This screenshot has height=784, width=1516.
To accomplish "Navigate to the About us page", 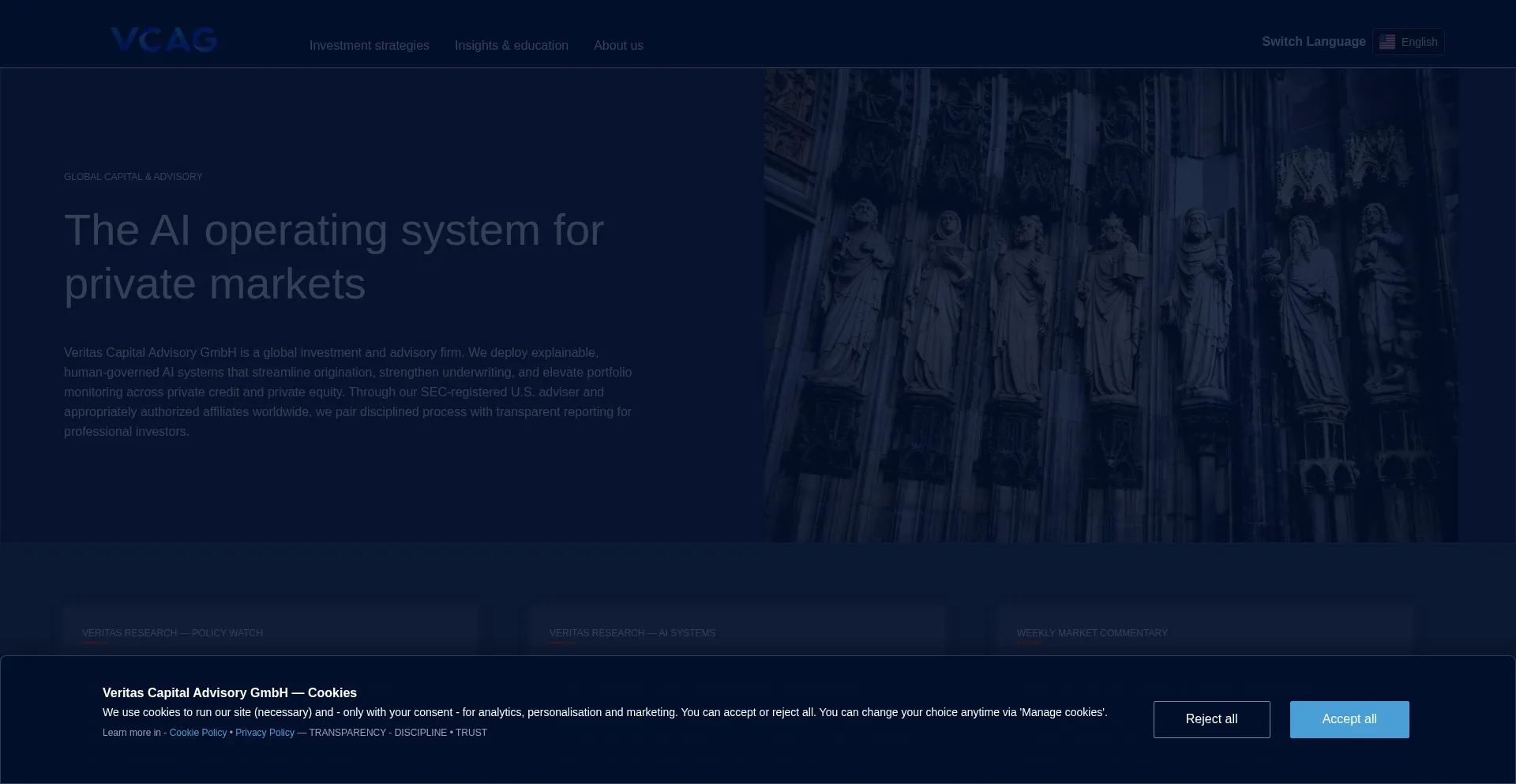I will click(x=618, y=45).
